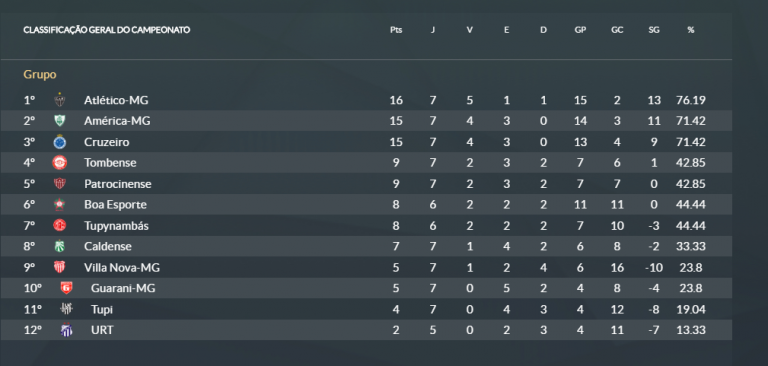The height and width of the screenshot is (366, 768).
Task: Select the URT team badge
Action: coord(66,330)
